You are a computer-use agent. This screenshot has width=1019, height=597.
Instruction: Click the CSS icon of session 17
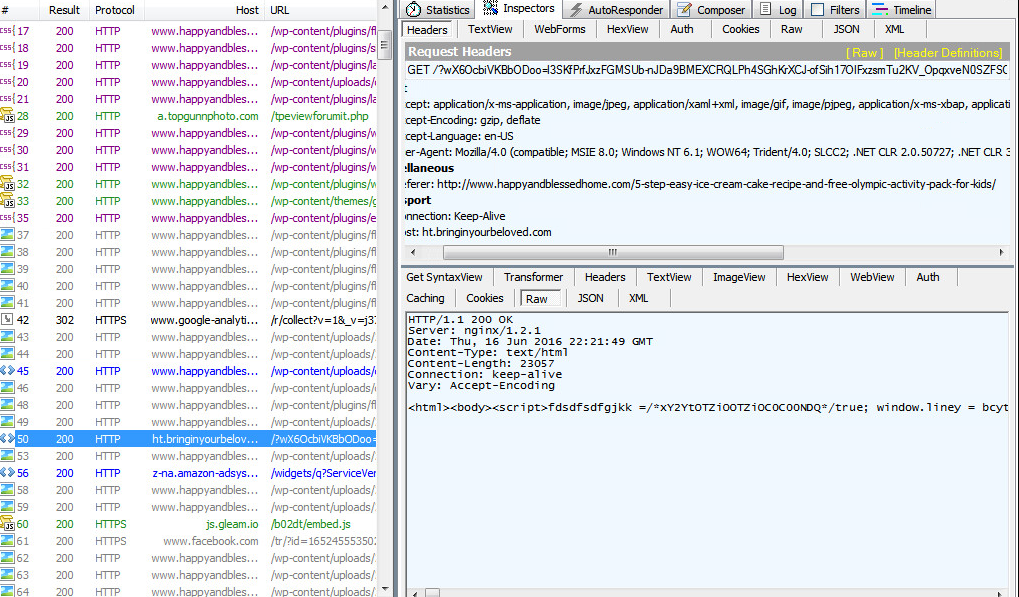click(x=6, y=31)
